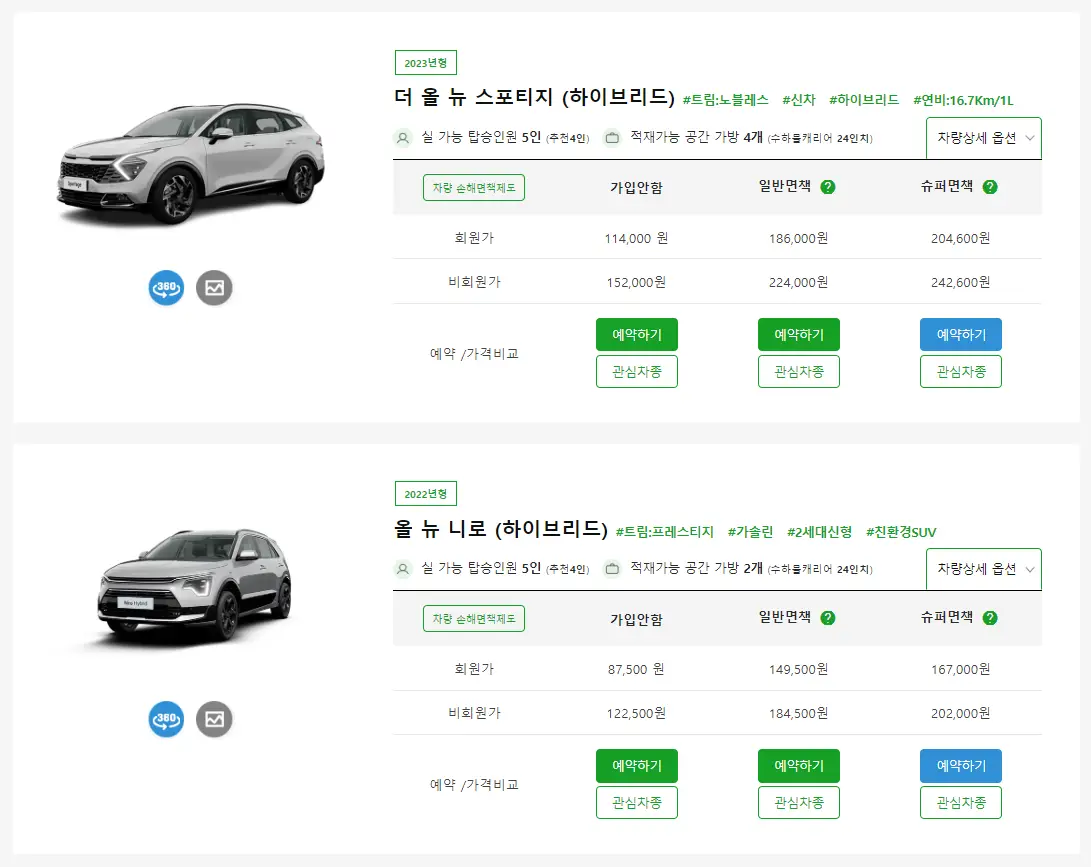The width and height of the screenshot is (1091, 867).
Task: Click blue 슈퍼면책 예약하기 button for the Niro
Action: [x=960, y=765]
